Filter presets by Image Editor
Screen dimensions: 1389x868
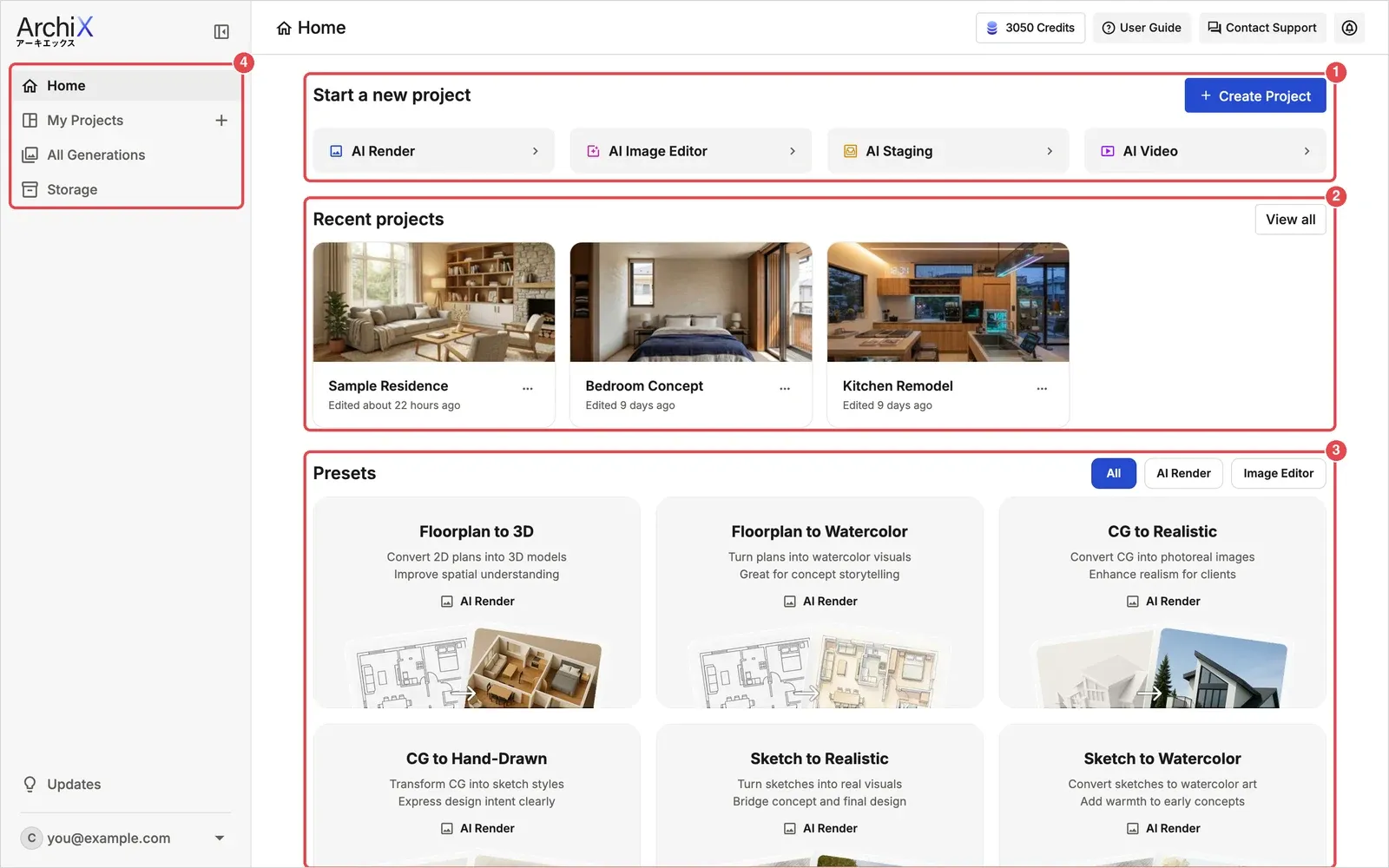pos(1278,474)
